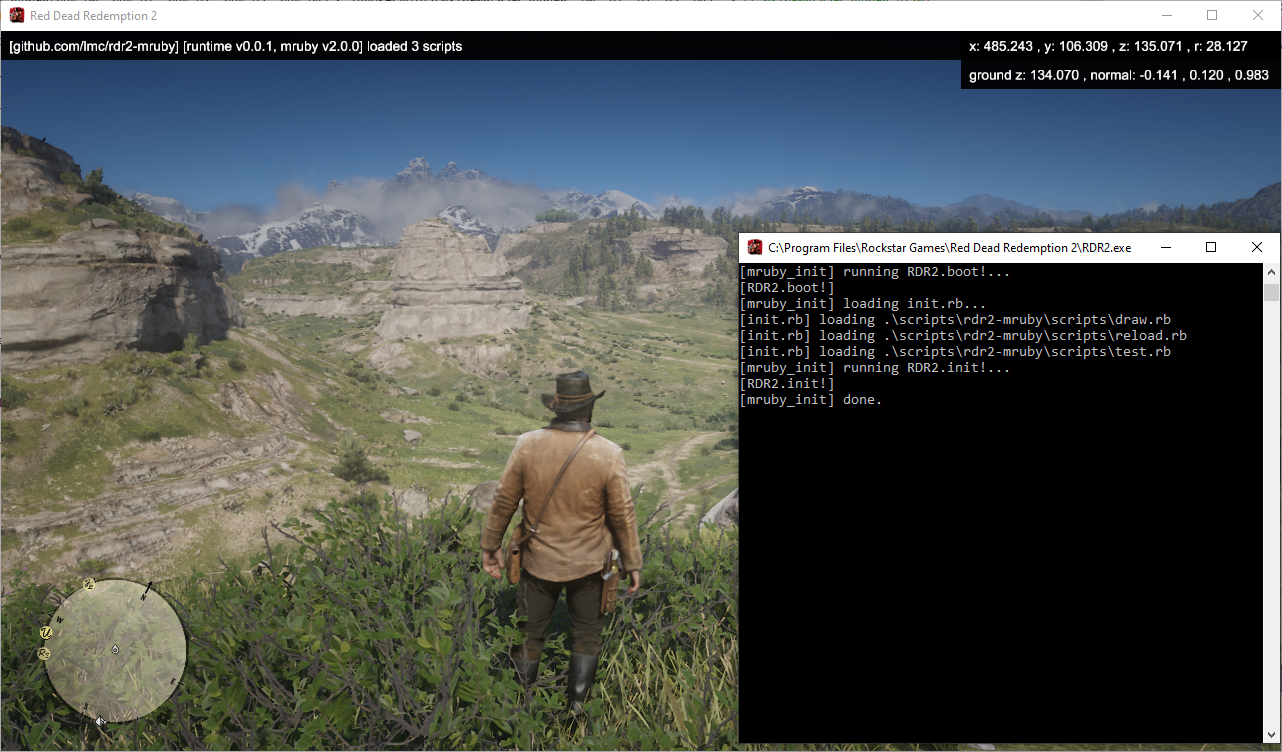1282x752 pixels.
Task: Click the console title path text ending RDR2.exe
Action: (x=950, y=248)
